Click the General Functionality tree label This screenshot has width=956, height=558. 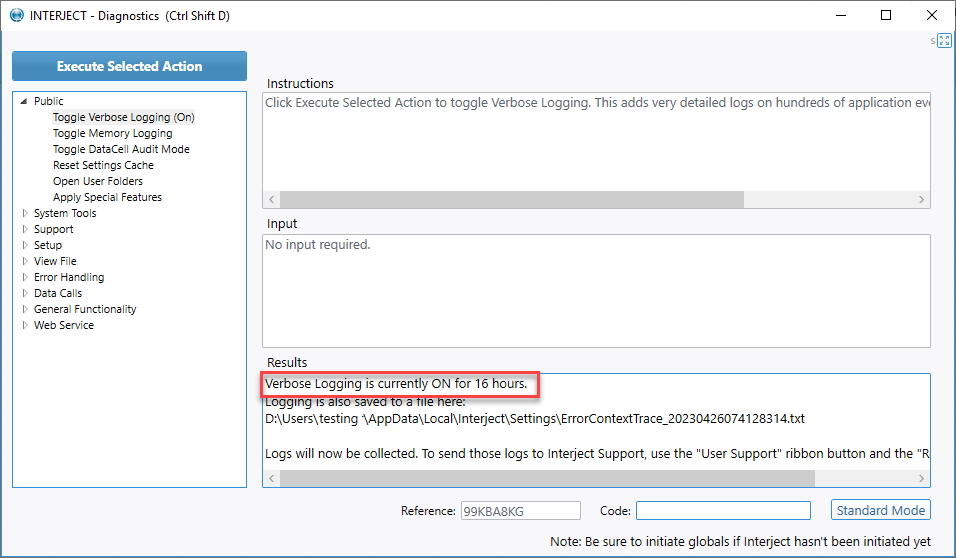point(85,309)
